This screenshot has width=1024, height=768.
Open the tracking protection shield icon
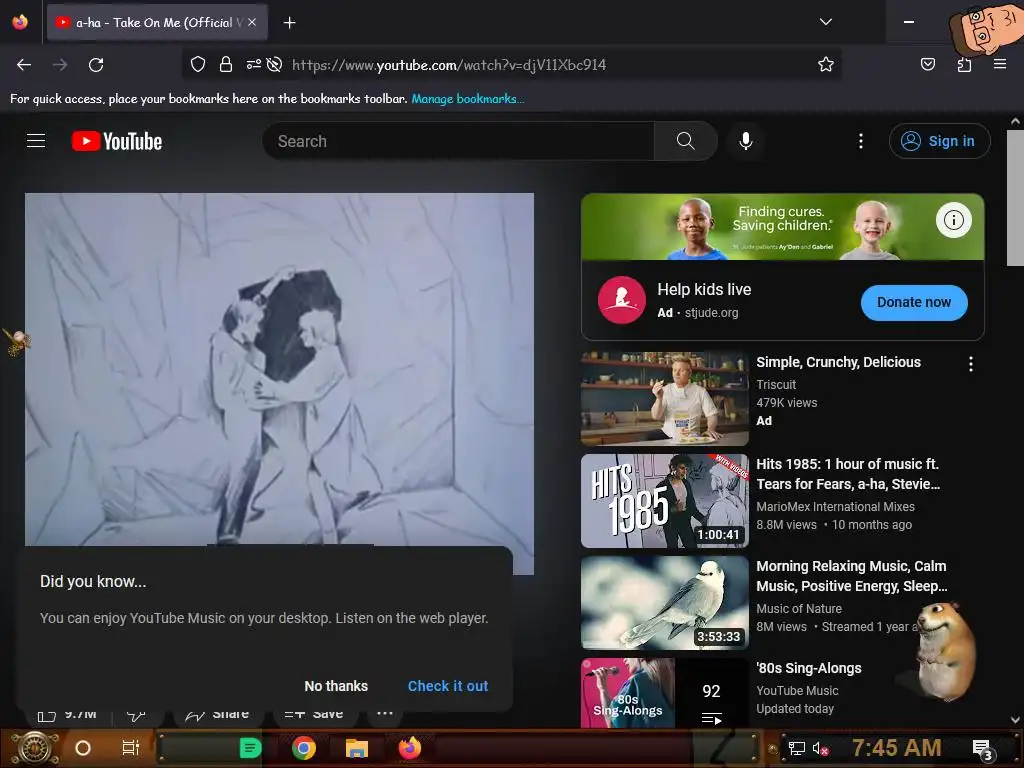[x=198, y=64]
